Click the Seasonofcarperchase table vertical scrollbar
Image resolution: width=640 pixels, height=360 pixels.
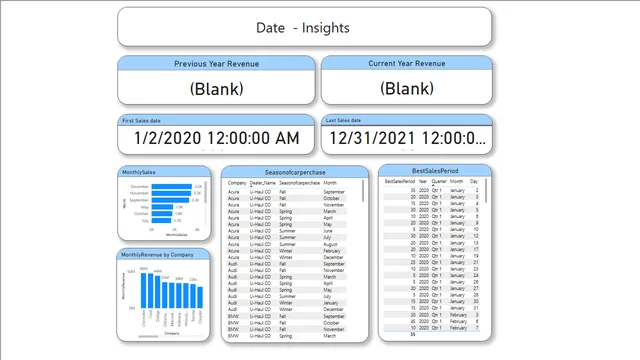pos(363,191)
